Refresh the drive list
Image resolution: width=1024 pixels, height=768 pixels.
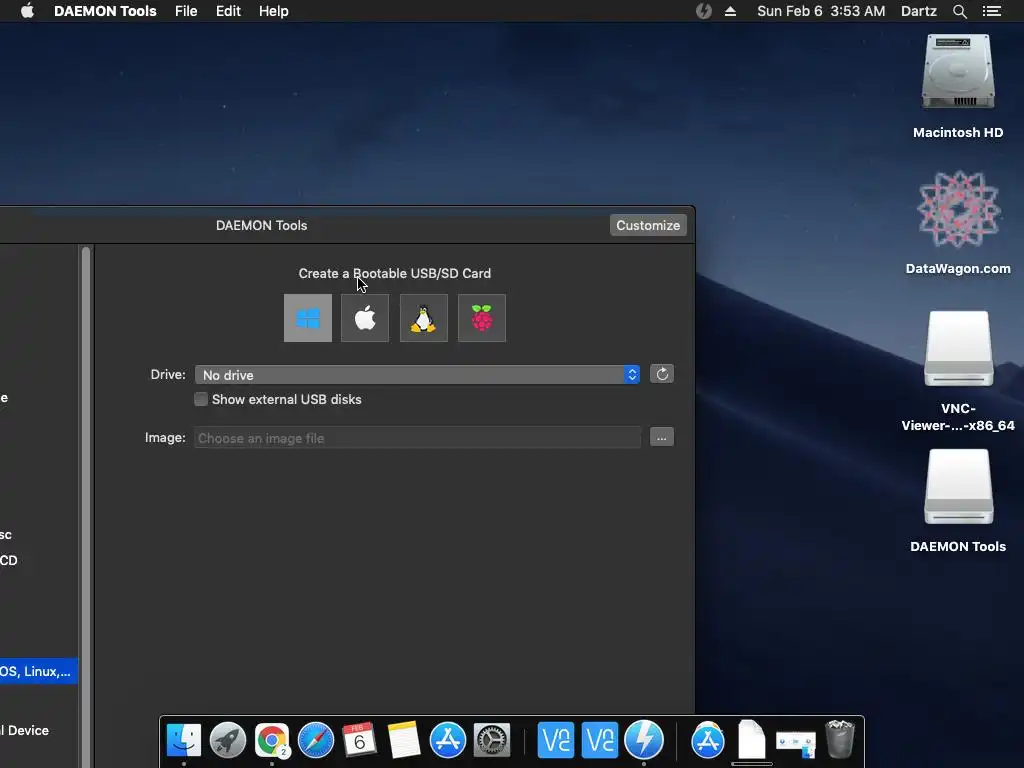coord(662,374)
